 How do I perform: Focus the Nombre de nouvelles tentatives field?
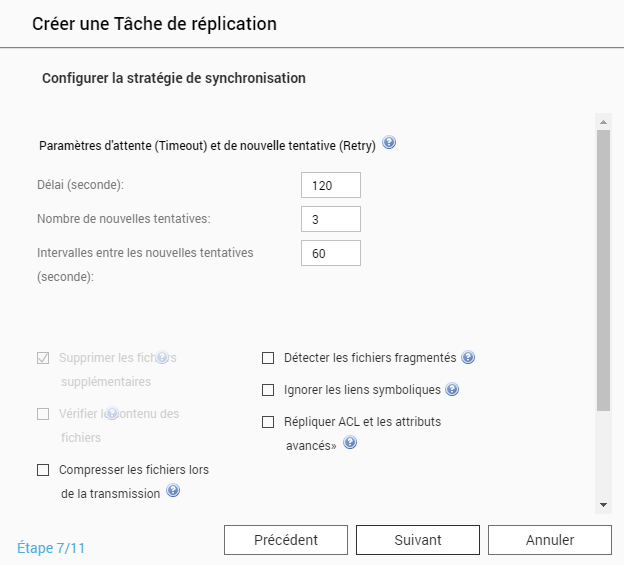coord(330,219)
